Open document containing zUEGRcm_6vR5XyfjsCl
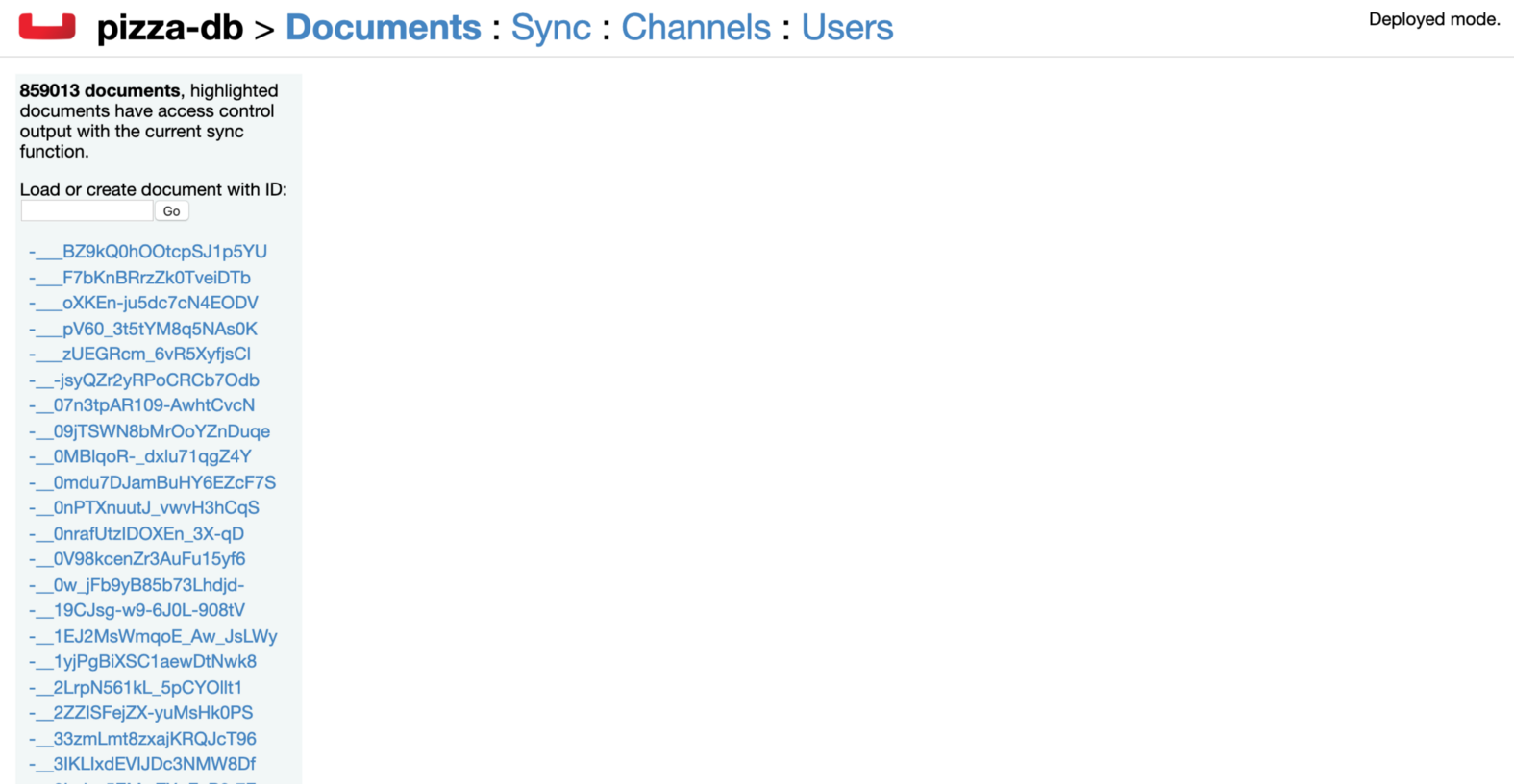This screenshot has height=784, width=1514. 139,355
